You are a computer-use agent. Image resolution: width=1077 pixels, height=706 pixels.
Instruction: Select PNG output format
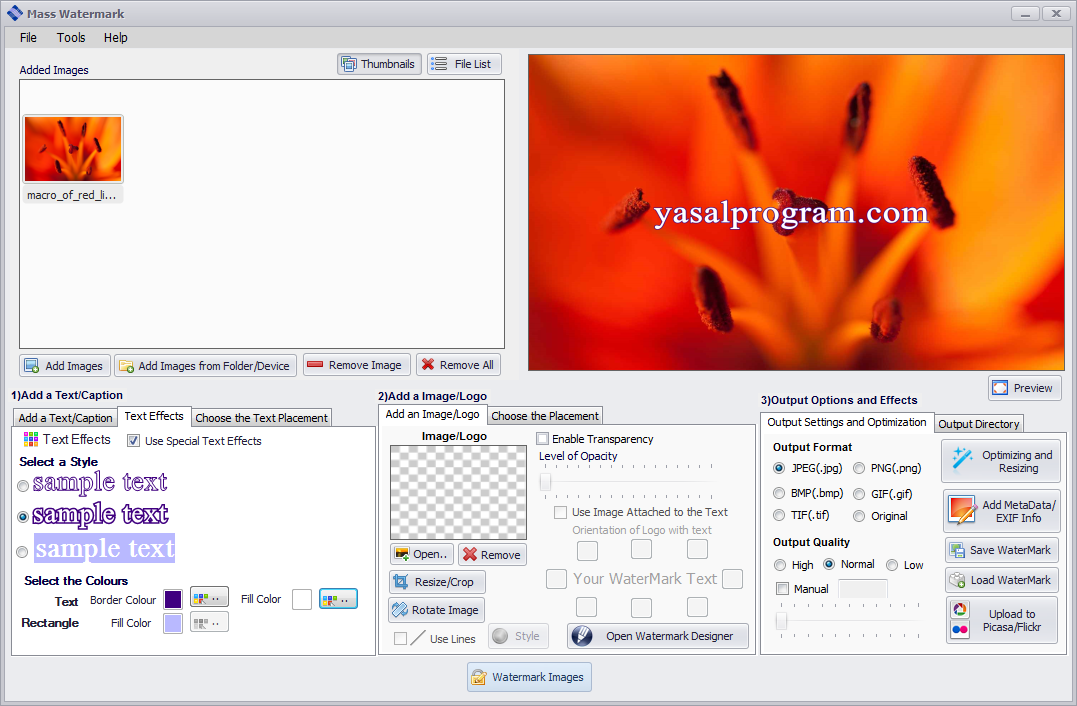click(860, 468)
